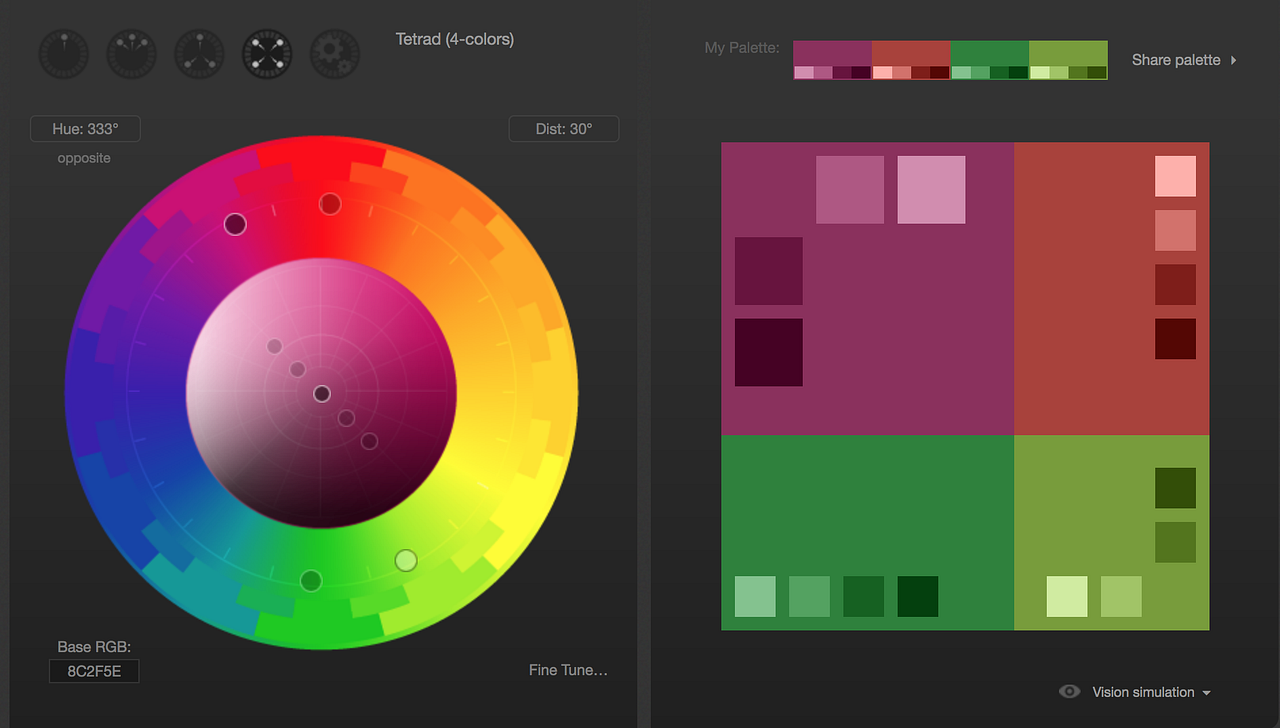Screen dimensions: 1280x728
Task: Click the Share palette link
Action: (1176, 59)
